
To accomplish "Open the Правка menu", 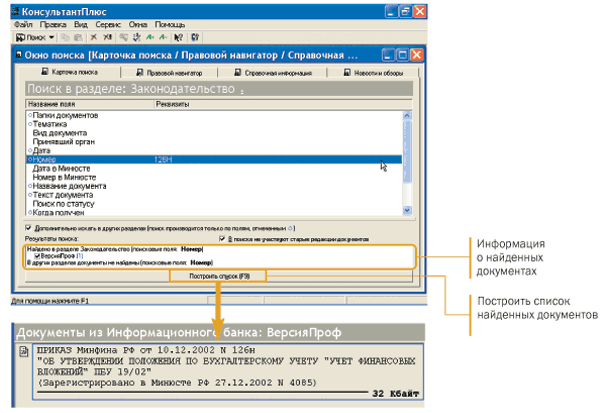I will [53, 24].
